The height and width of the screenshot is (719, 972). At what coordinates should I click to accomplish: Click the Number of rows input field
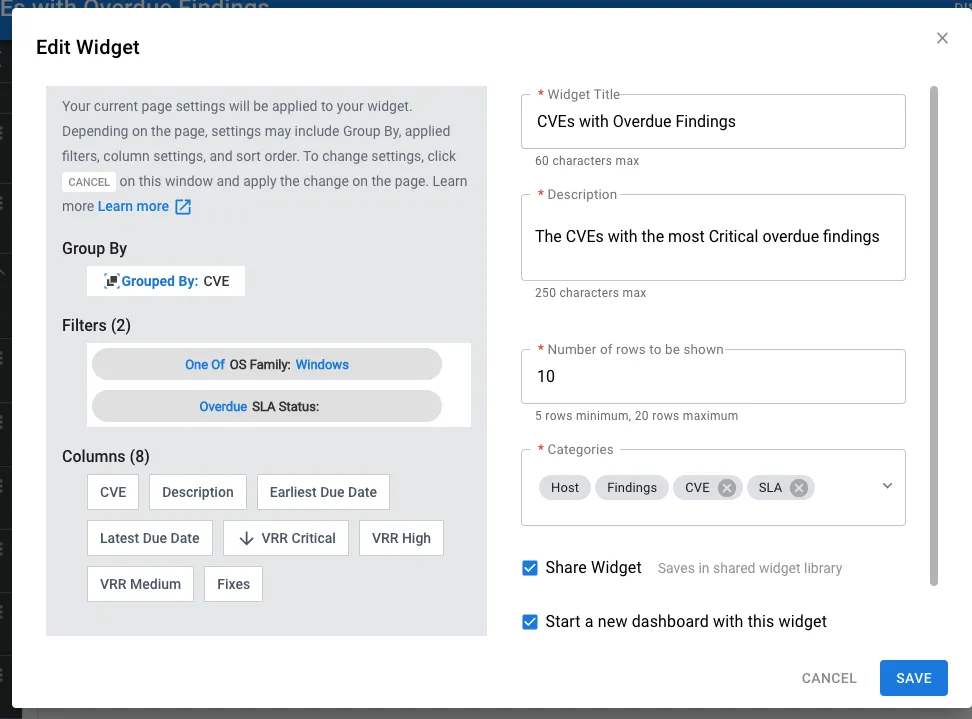pos(713,376)
